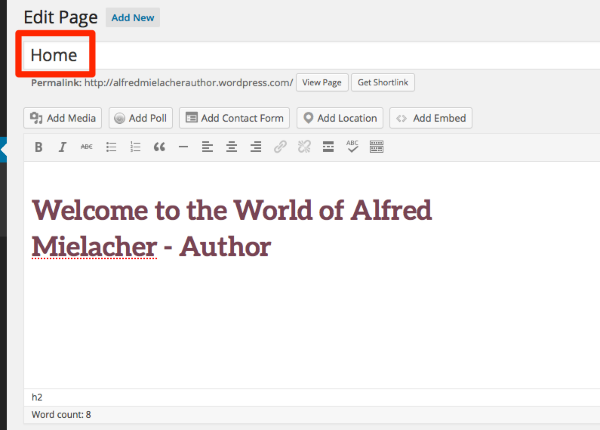
Task: Align text right
Action: [256, 147]
